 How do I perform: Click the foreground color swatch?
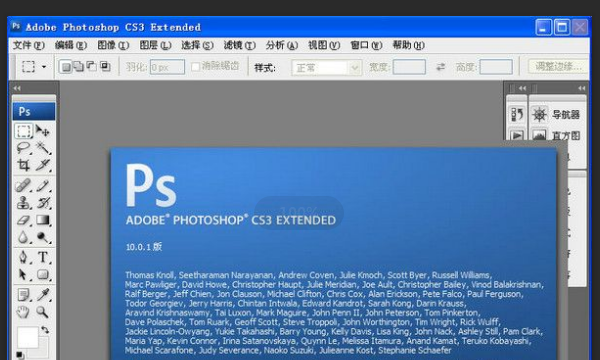click(28, 337)
